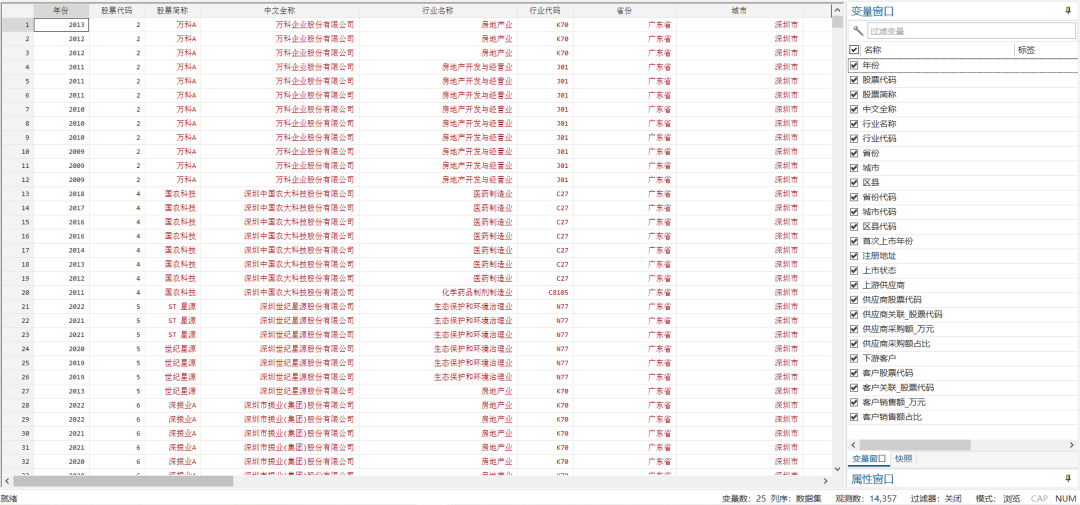Viewport: 1080px width, 505px height.
Task: Select row number 13 header
Action: pyautogui.click(x=17, y=194)
